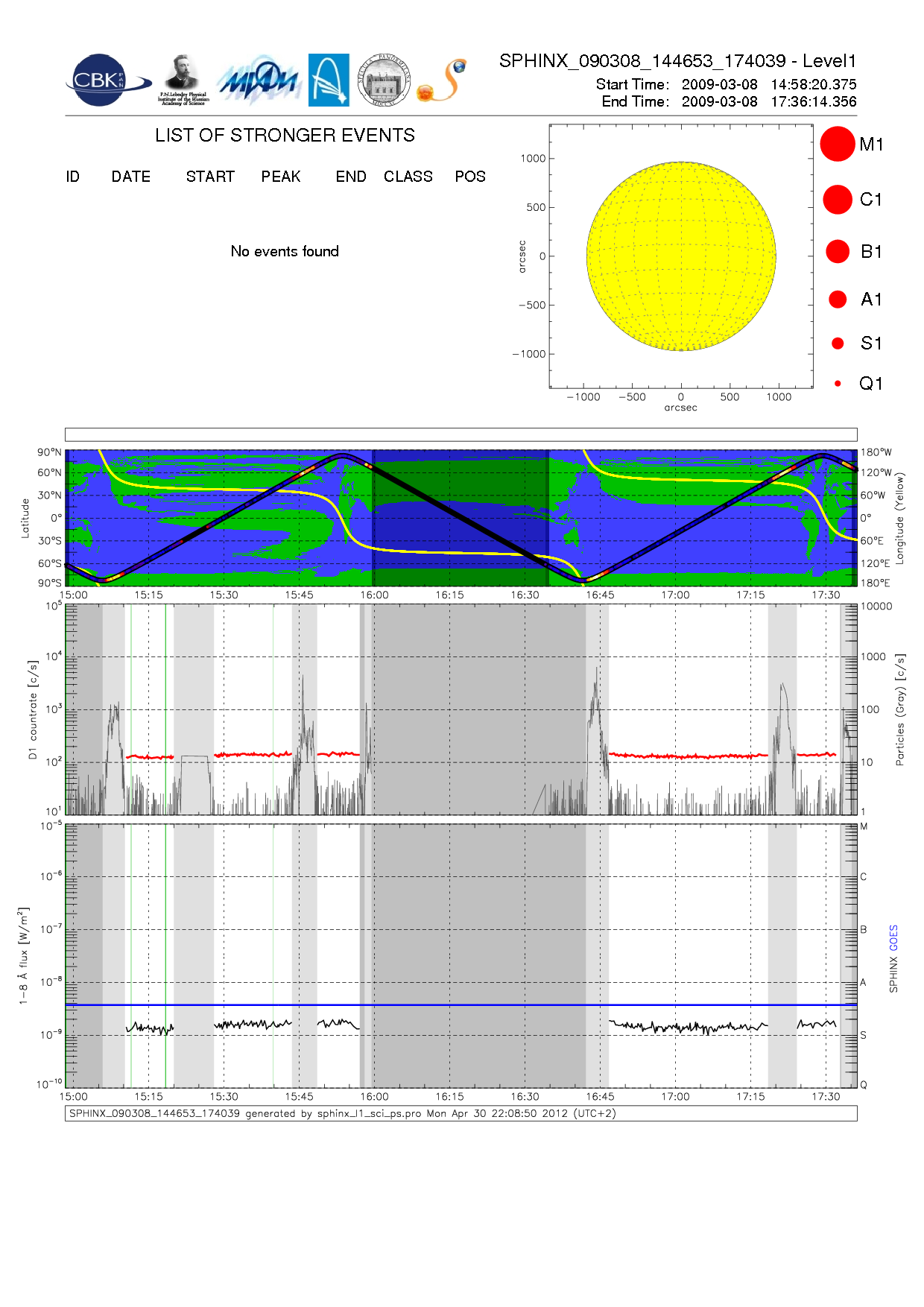Click the tiny Q1 class red dot
Screen dimensions: 924x1307
point(838,384)
